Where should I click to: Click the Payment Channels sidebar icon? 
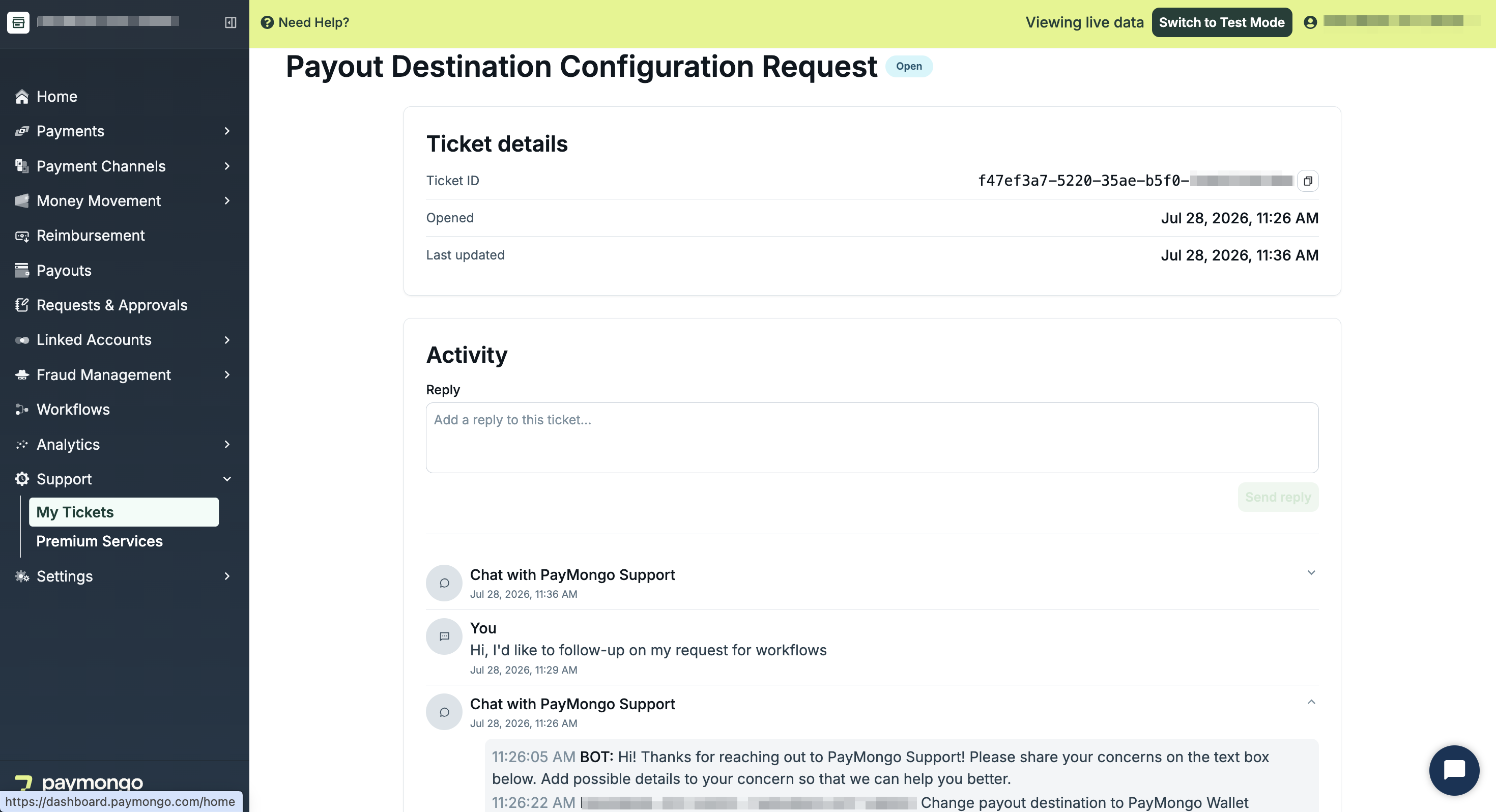[x=22, y=166]
